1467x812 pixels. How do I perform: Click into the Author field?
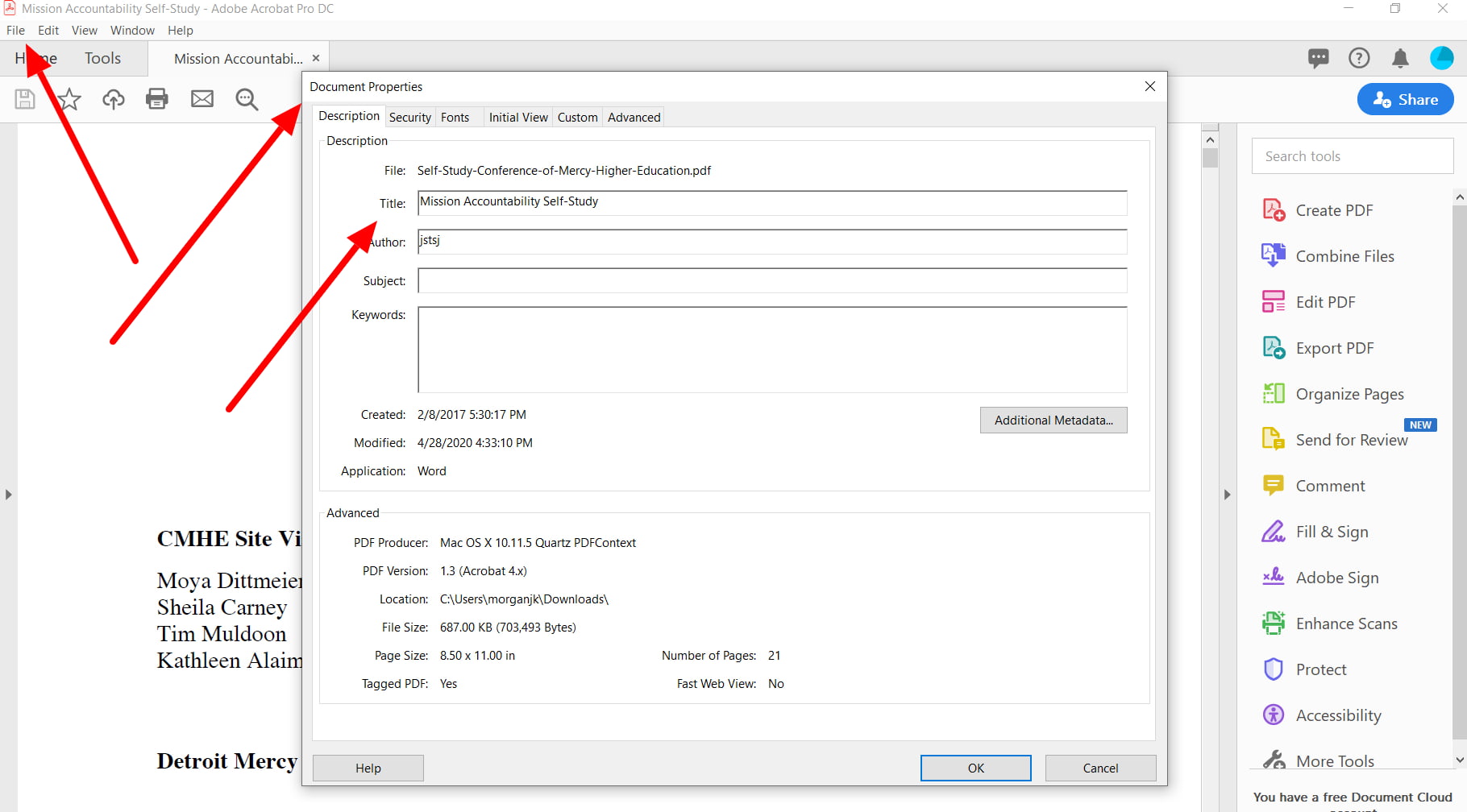pos(772,242)
